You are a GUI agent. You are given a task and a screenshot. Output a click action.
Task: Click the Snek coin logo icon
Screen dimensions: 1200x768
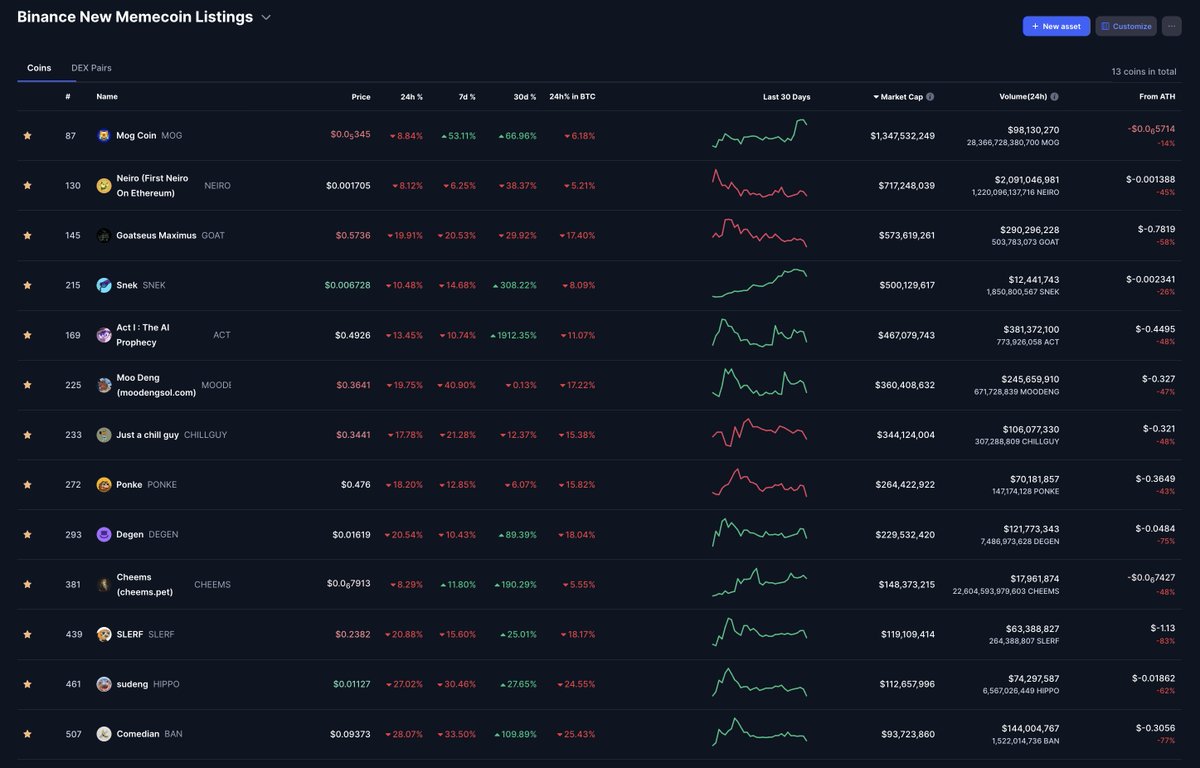103,285
